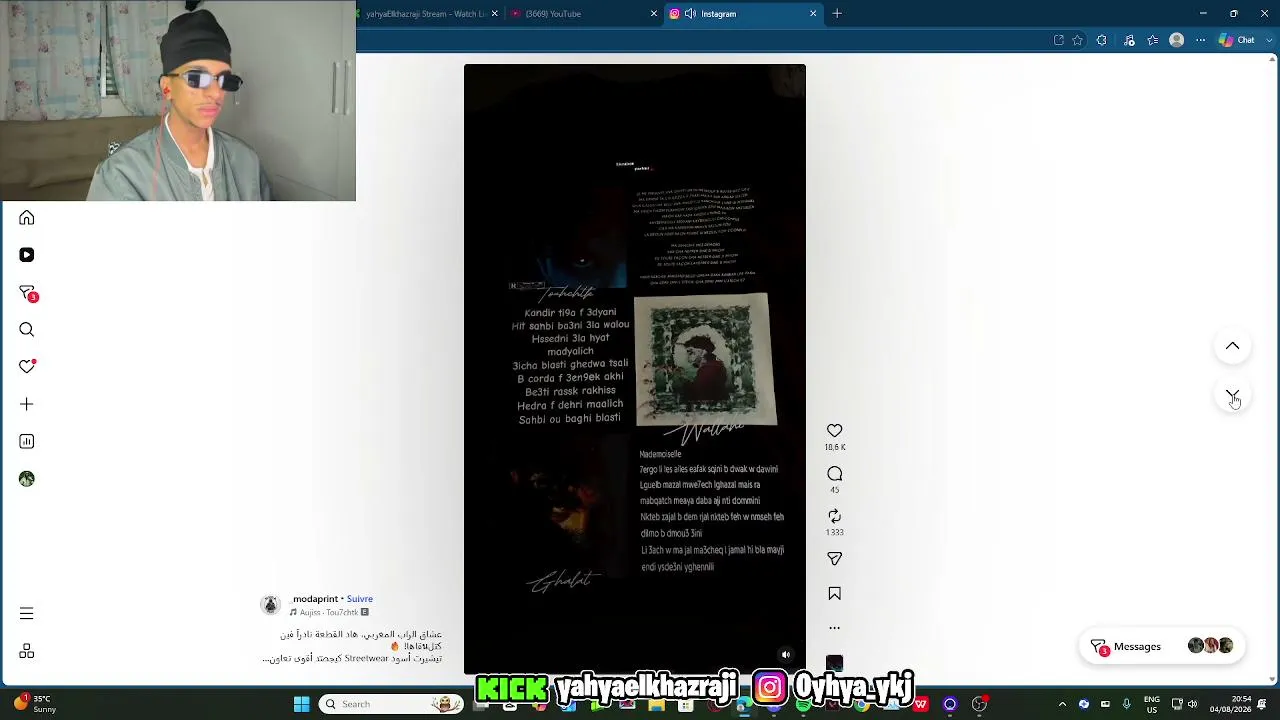View notifications heart in the left sidebar

point(27,367)
